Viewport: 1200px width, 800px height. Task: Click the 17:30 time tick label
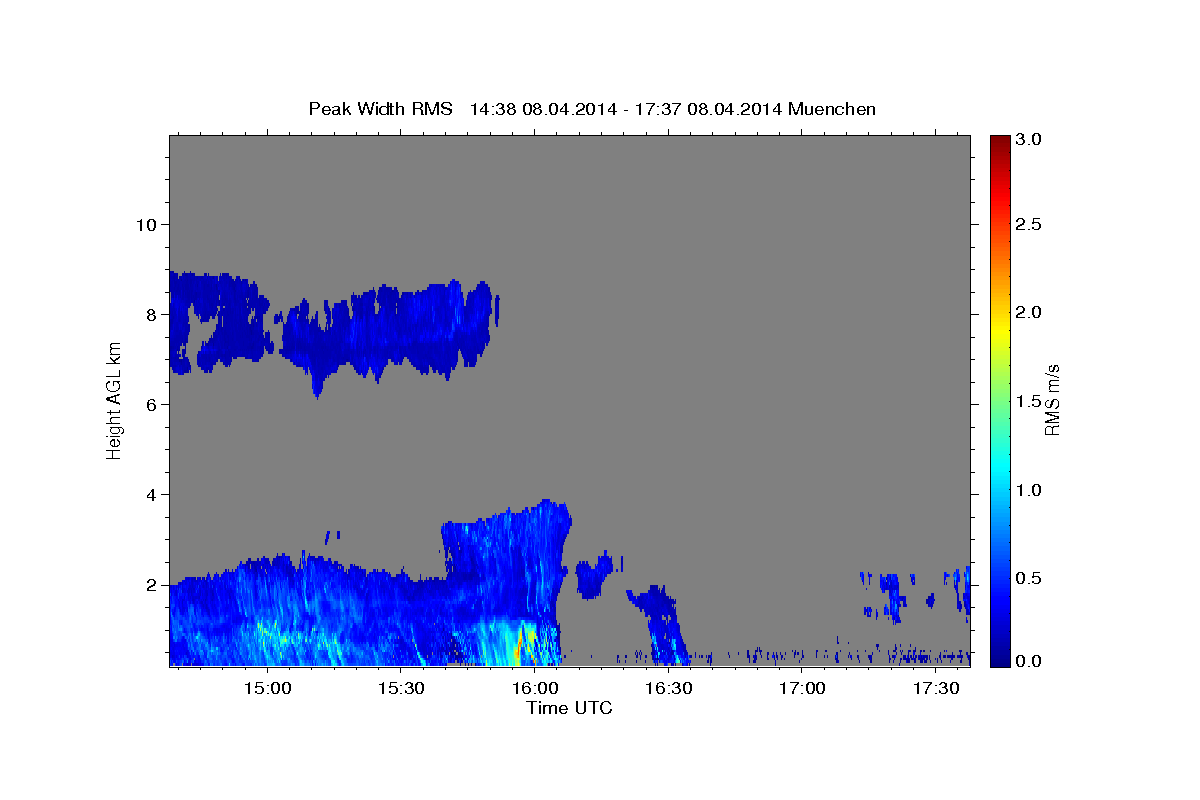[x=936, y=688]
